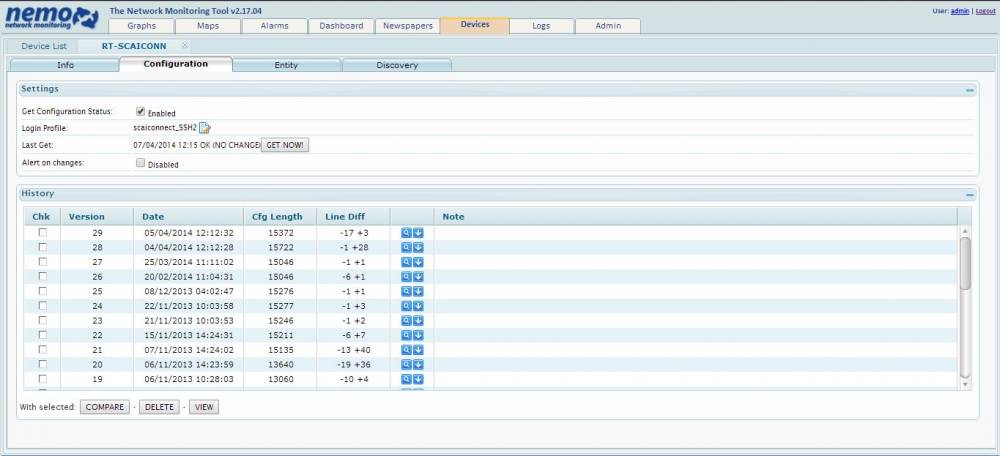Click the download arrow icon for version 28
This screenshot has width=1000, height=456.
click(x=418, y=247)
